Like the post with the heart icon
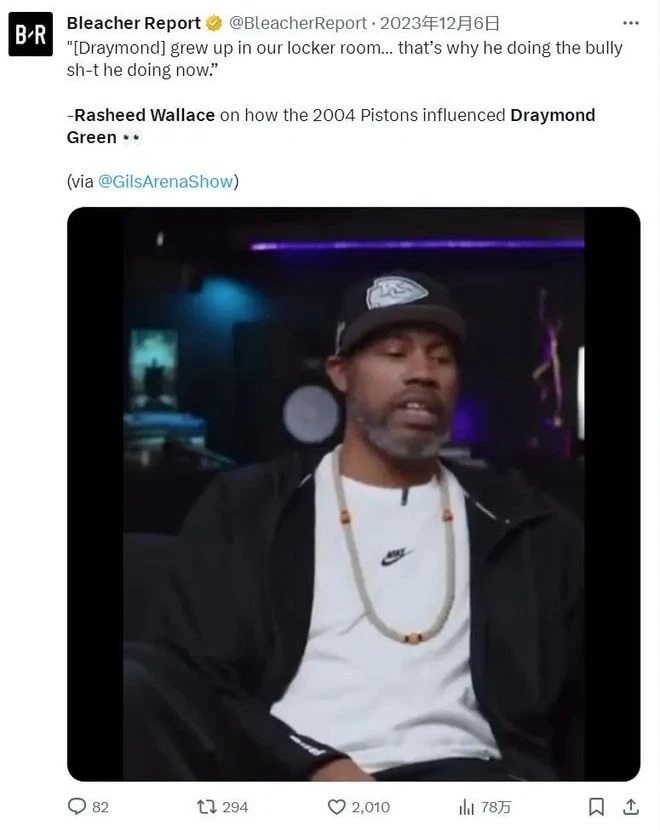This screenshot has height=831, width=660. tap(336, 807)
